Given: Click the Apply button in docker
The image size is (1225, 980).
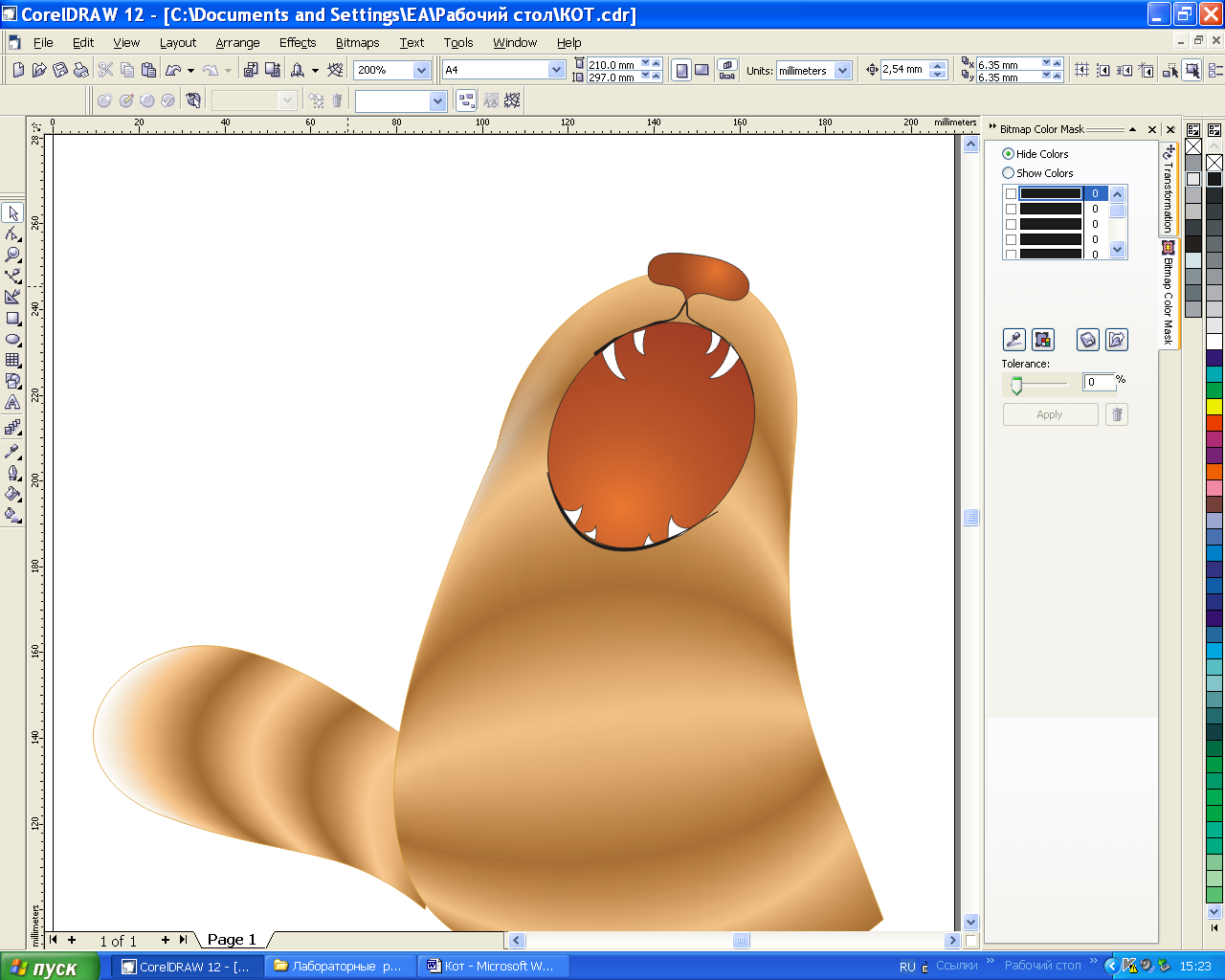Looking at the screenshot, I should point(1050,414).
